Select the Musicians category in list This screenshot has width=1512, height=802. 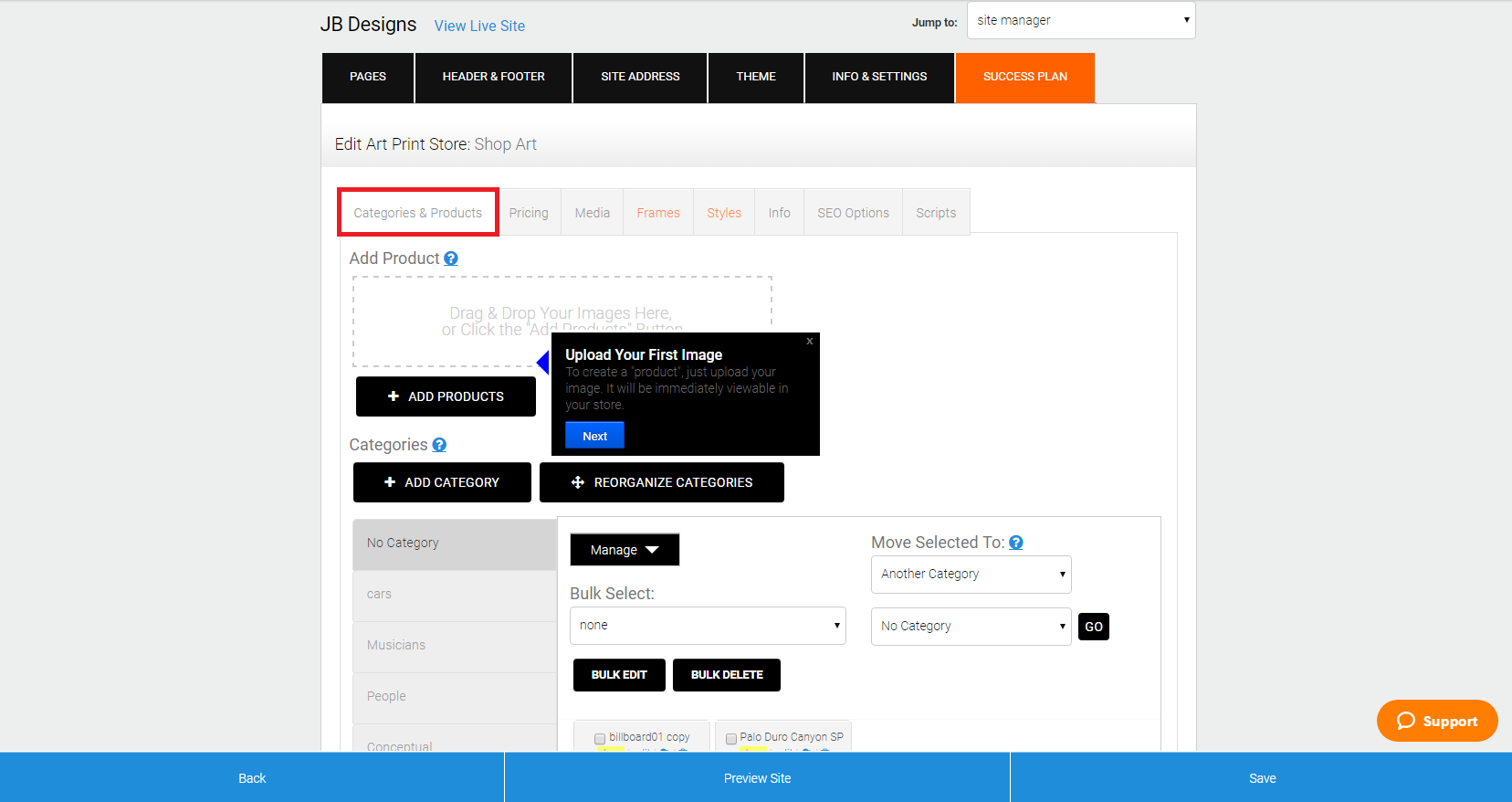455,645
